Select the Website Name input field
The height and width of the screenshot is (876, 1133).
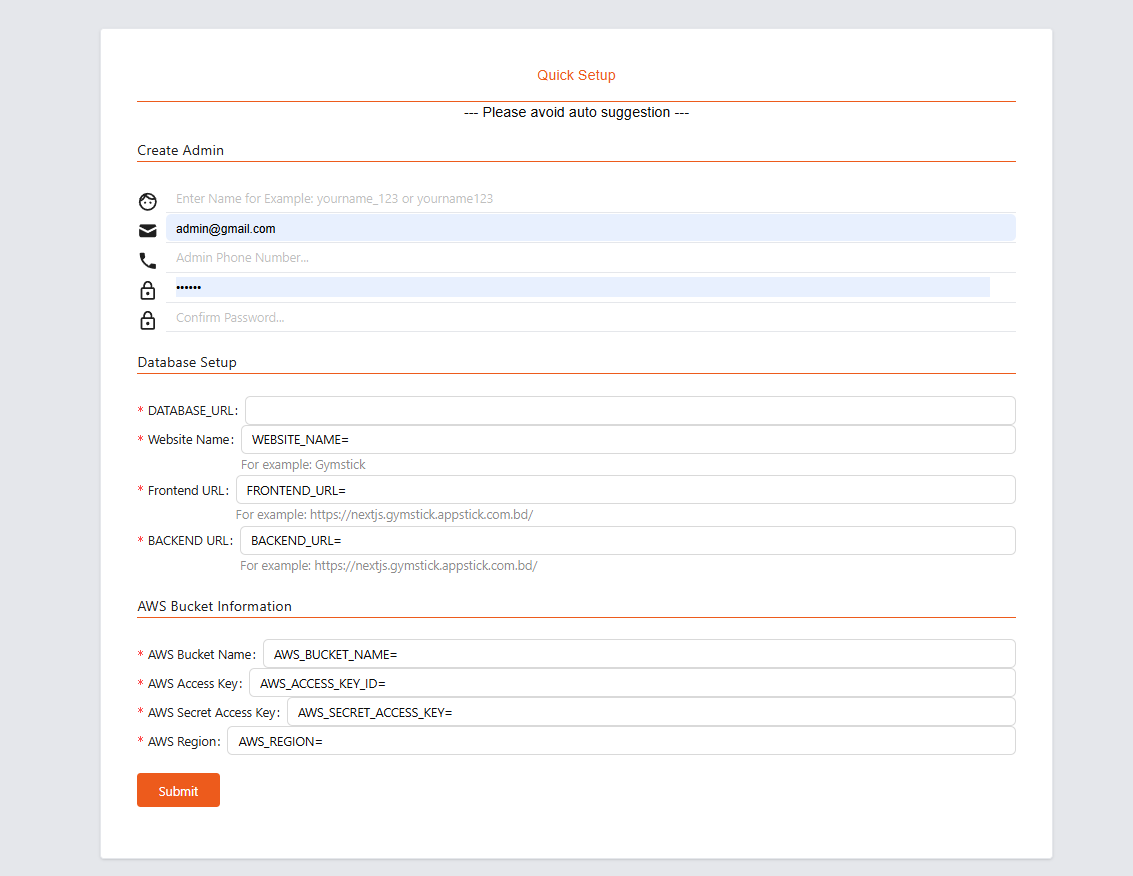(x=627, y=440)
